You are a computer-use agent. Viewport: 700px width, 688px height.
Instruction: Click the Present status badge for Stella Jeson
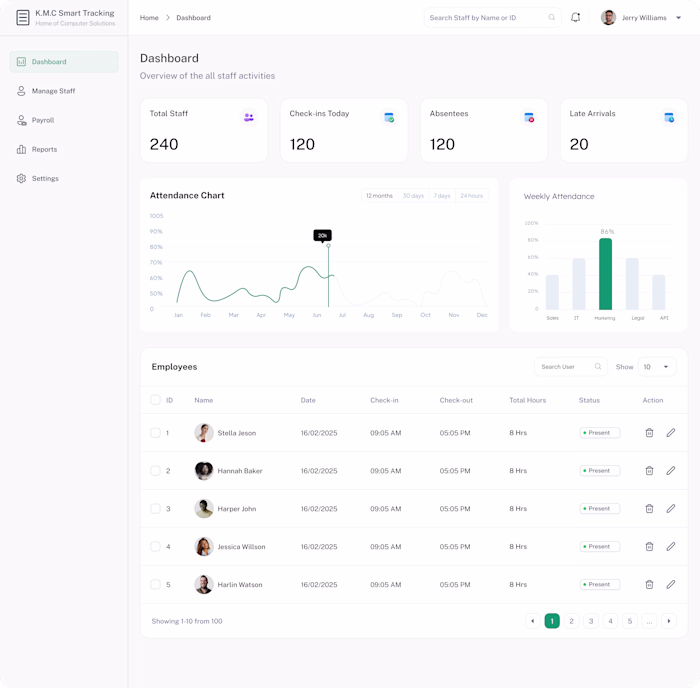coord(600,433)
